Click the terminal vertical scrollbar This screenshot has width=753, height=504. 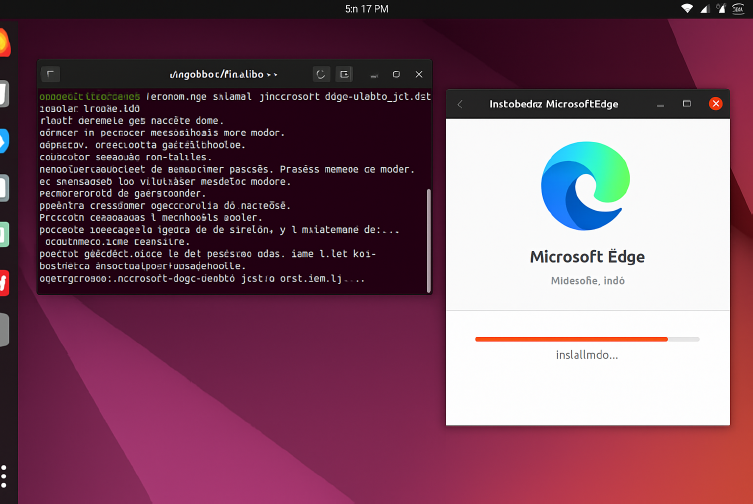tap(429, 240)
